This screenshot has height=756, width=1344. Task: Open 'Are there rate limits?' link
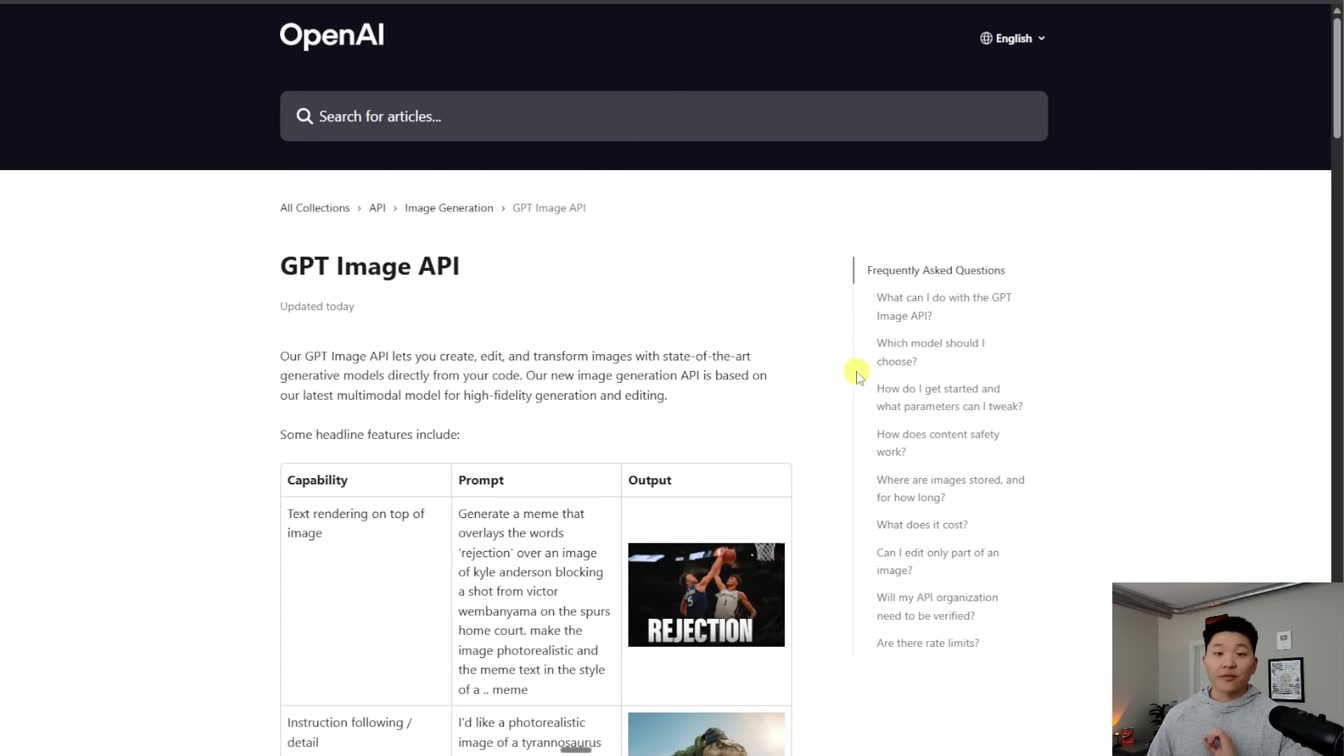928,643
